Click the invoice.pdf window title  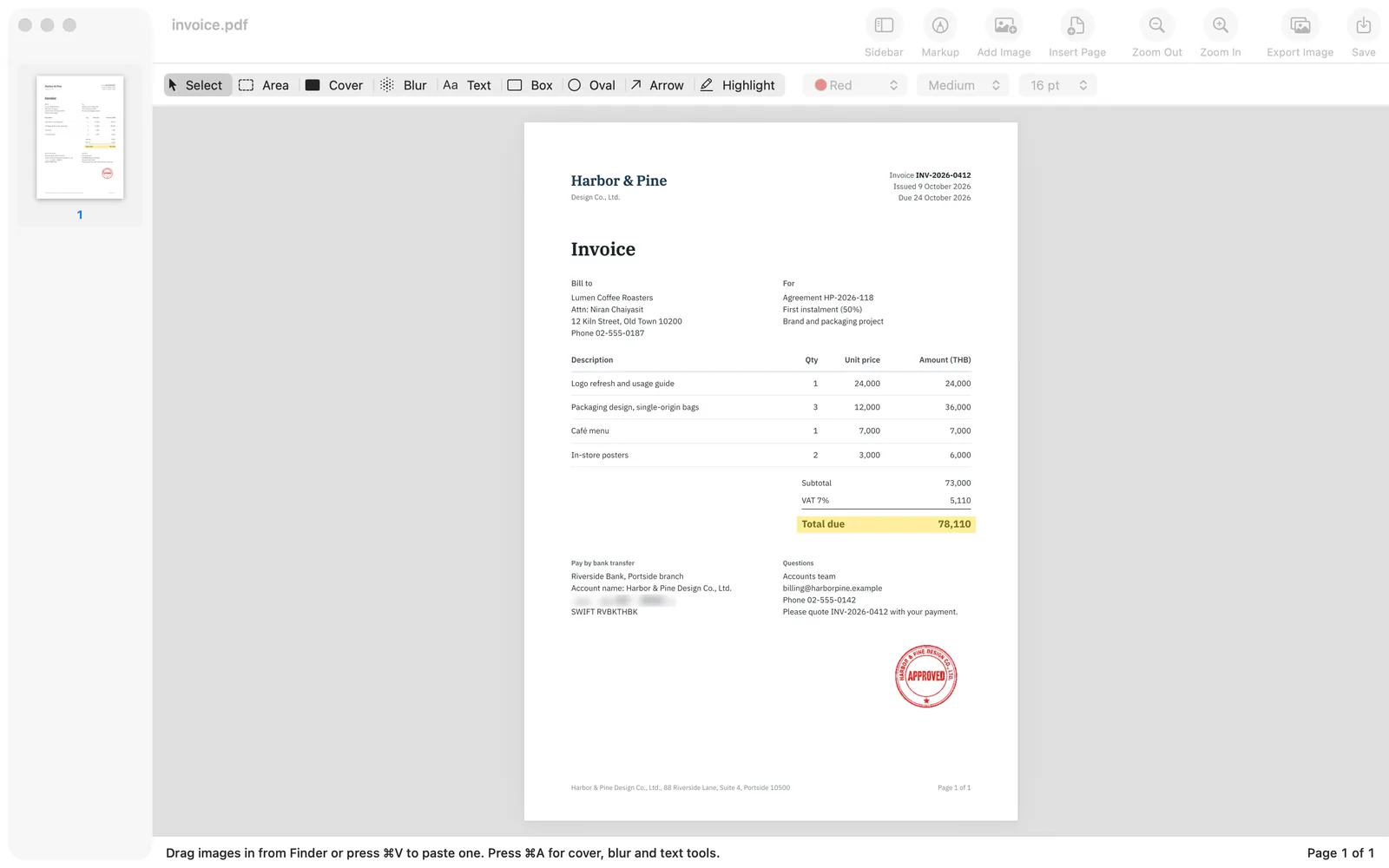209,25
